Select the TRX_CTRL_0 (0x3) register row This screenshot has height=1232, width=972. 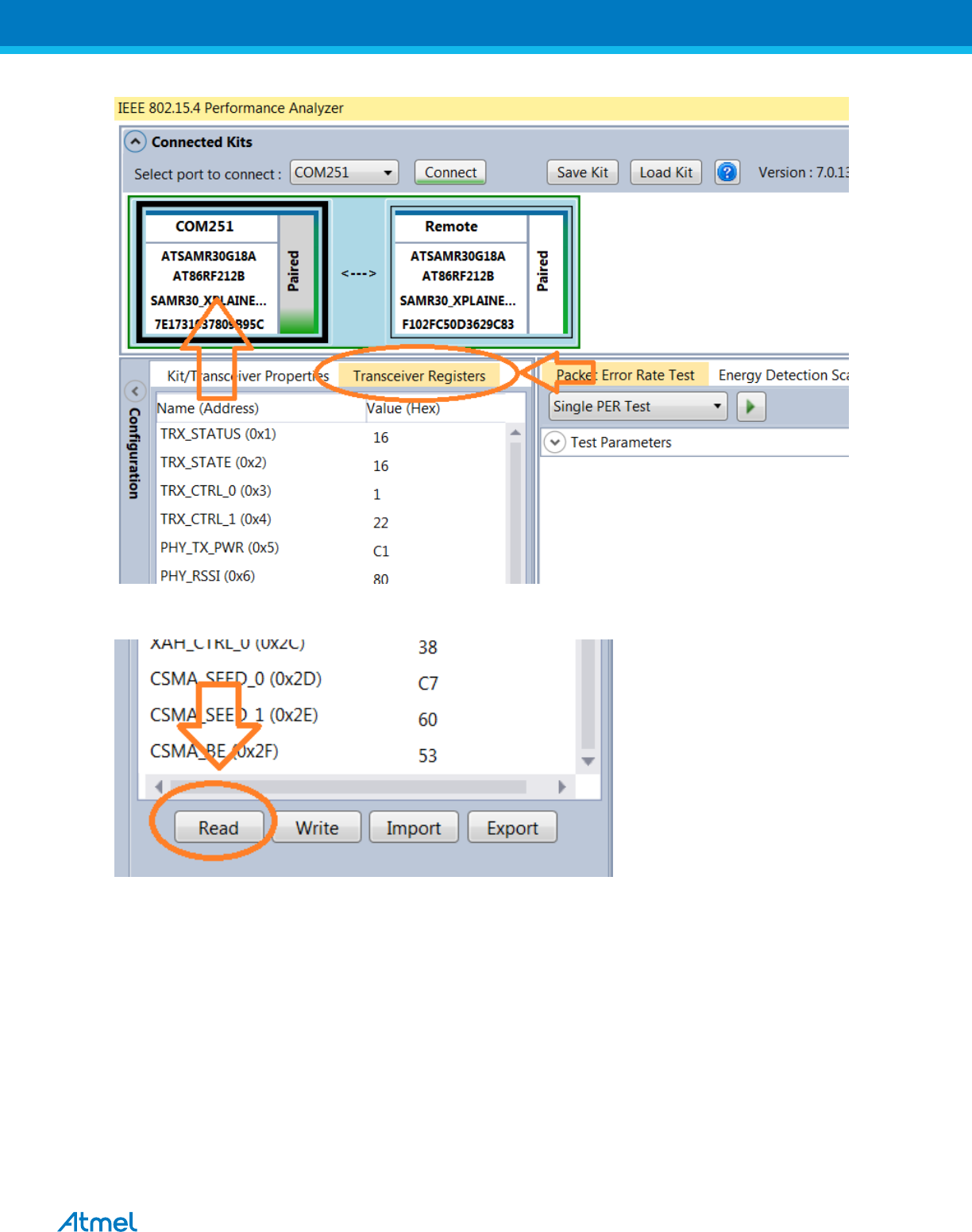330,492
